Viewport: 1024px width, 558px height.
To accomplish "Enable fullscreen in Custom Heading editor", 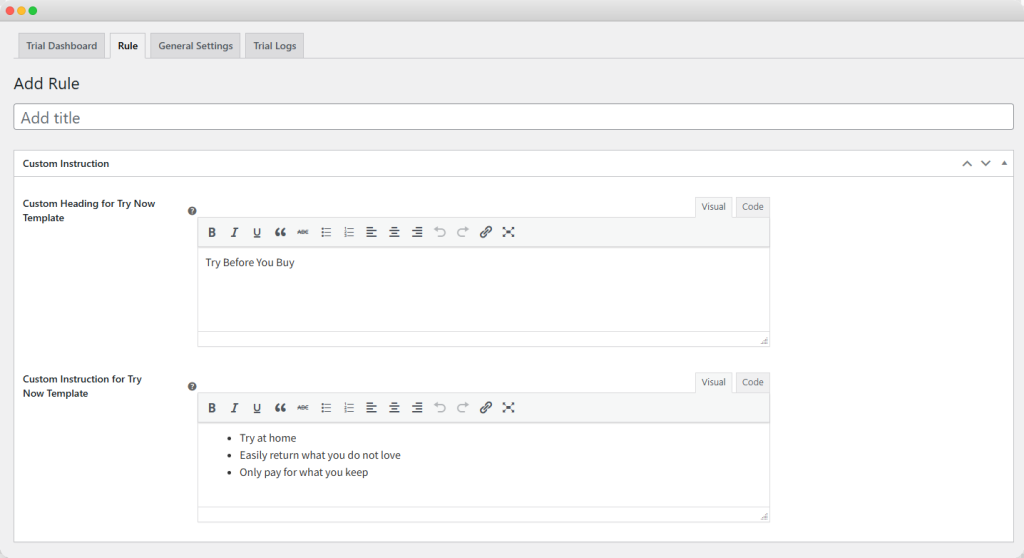I will coord(508,232).
